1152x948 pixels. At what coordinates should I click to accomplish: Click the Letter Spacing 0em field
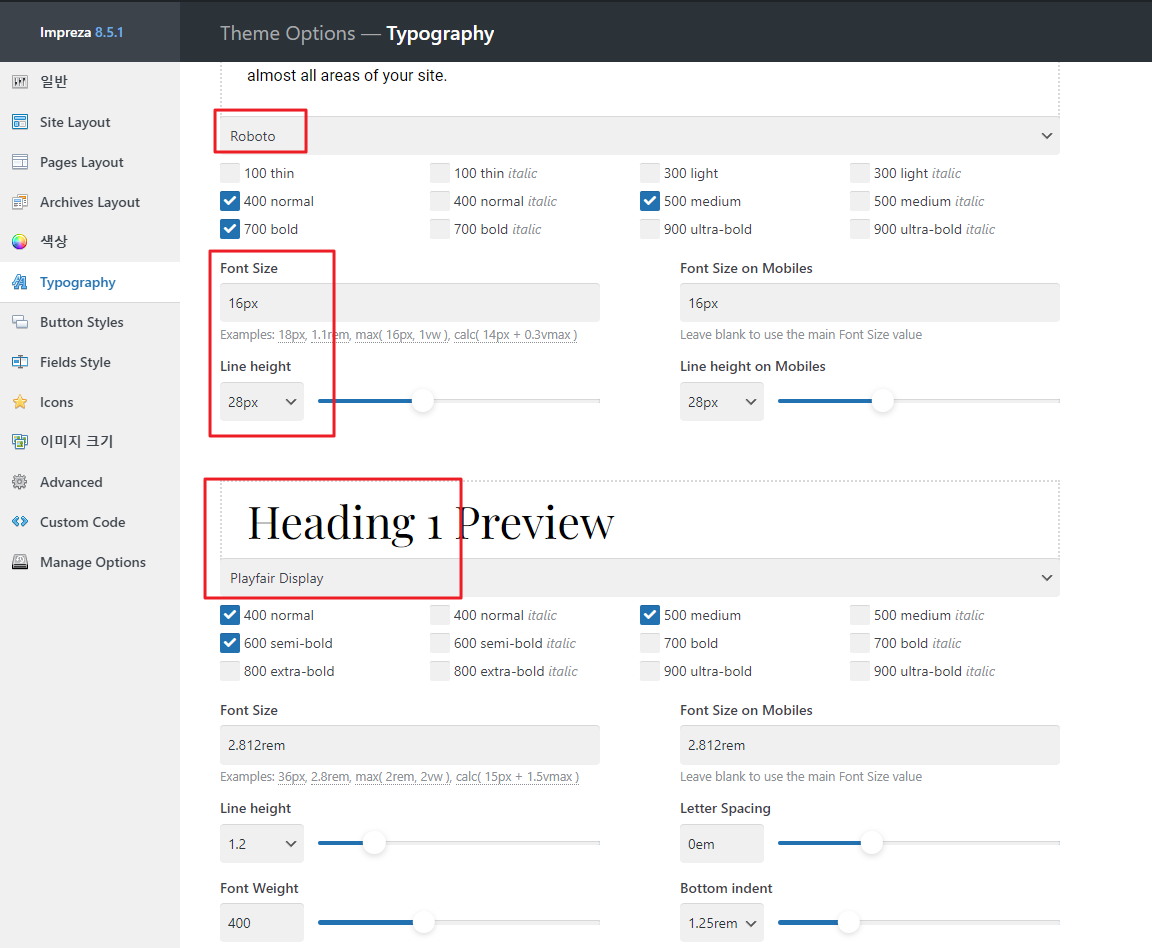tap(721, 844)
